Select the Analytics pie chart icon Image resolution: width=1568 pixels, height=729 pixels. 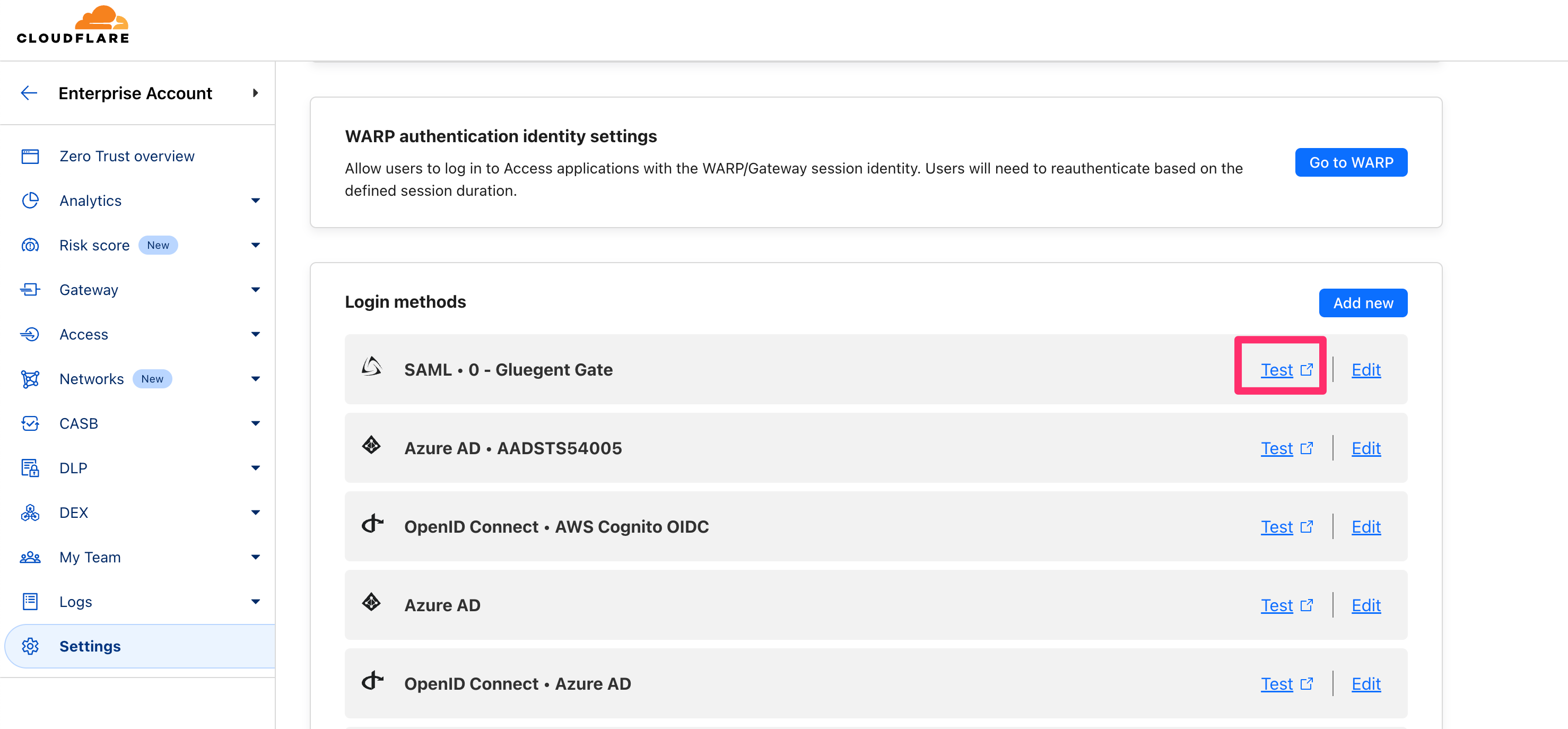pyautogui.click(x=30, y=201)
